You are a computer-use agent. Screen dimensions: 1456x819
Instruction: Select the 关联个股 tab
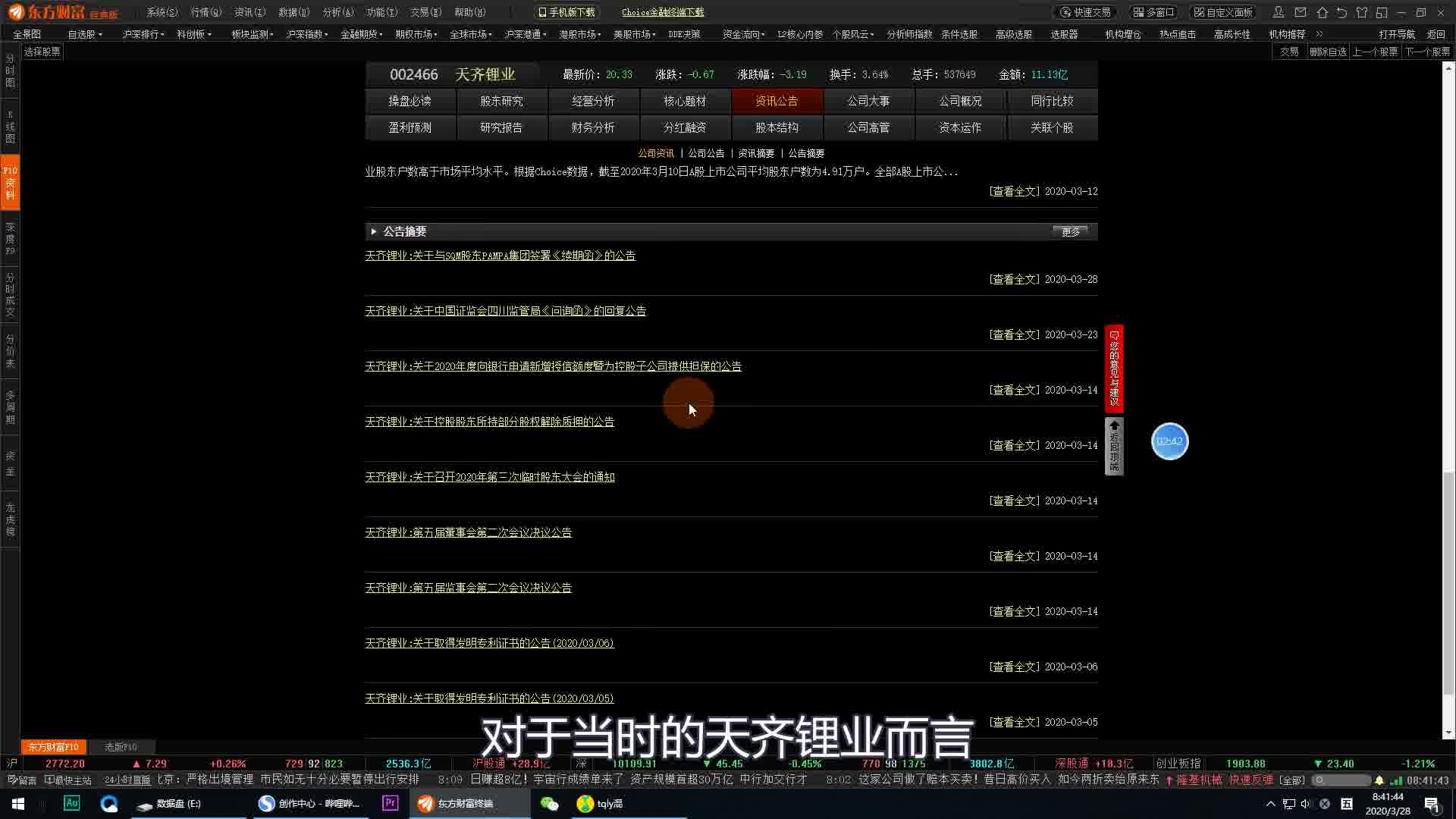pos(1053,127)
